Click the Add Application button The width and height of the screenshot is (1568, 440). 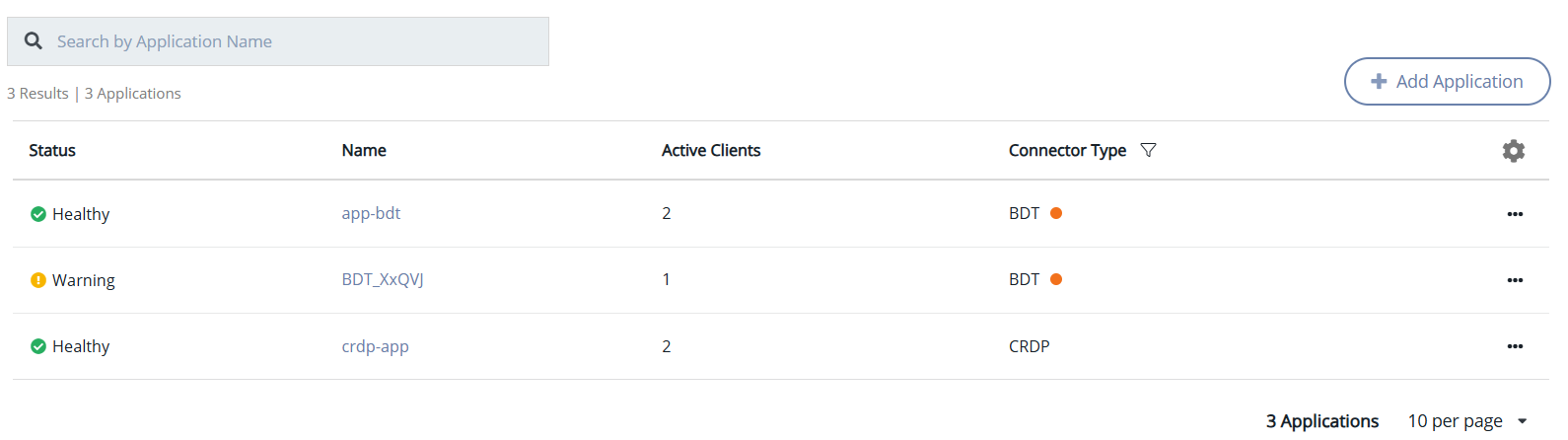tap(1447, 82)
